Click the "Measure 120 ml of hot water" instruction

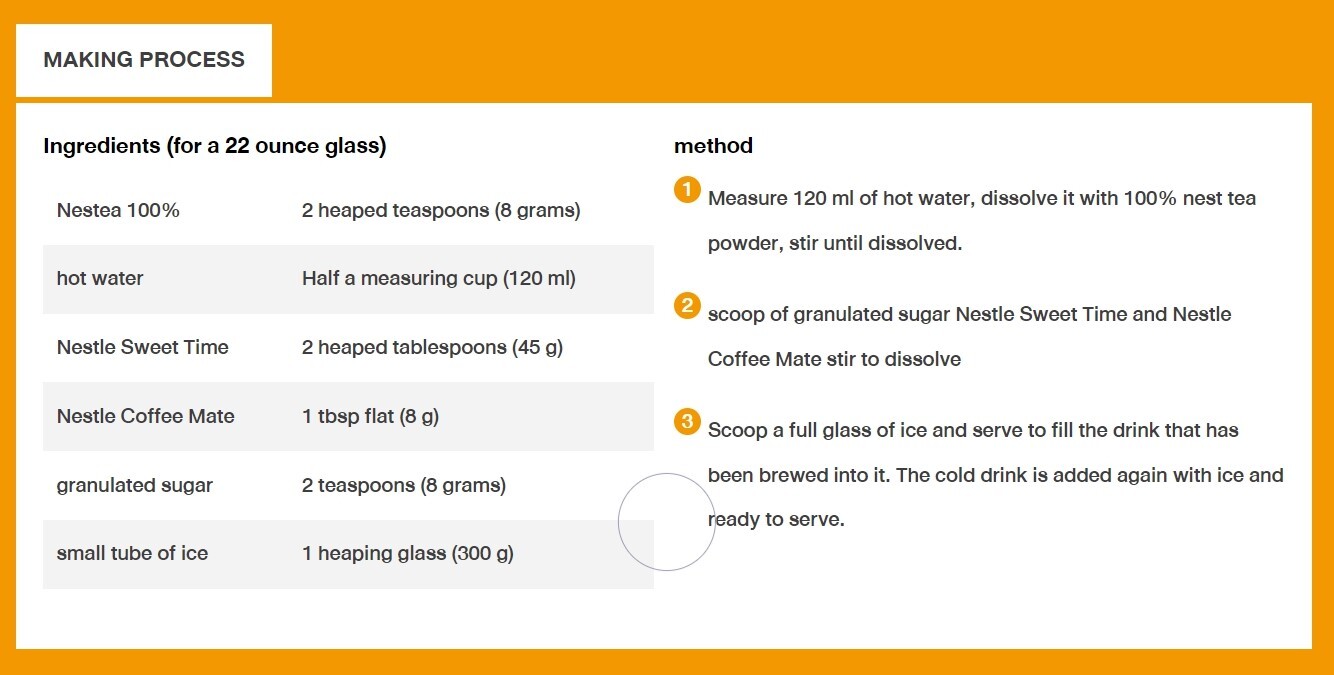pyautogui.click(x=982, y=221)
